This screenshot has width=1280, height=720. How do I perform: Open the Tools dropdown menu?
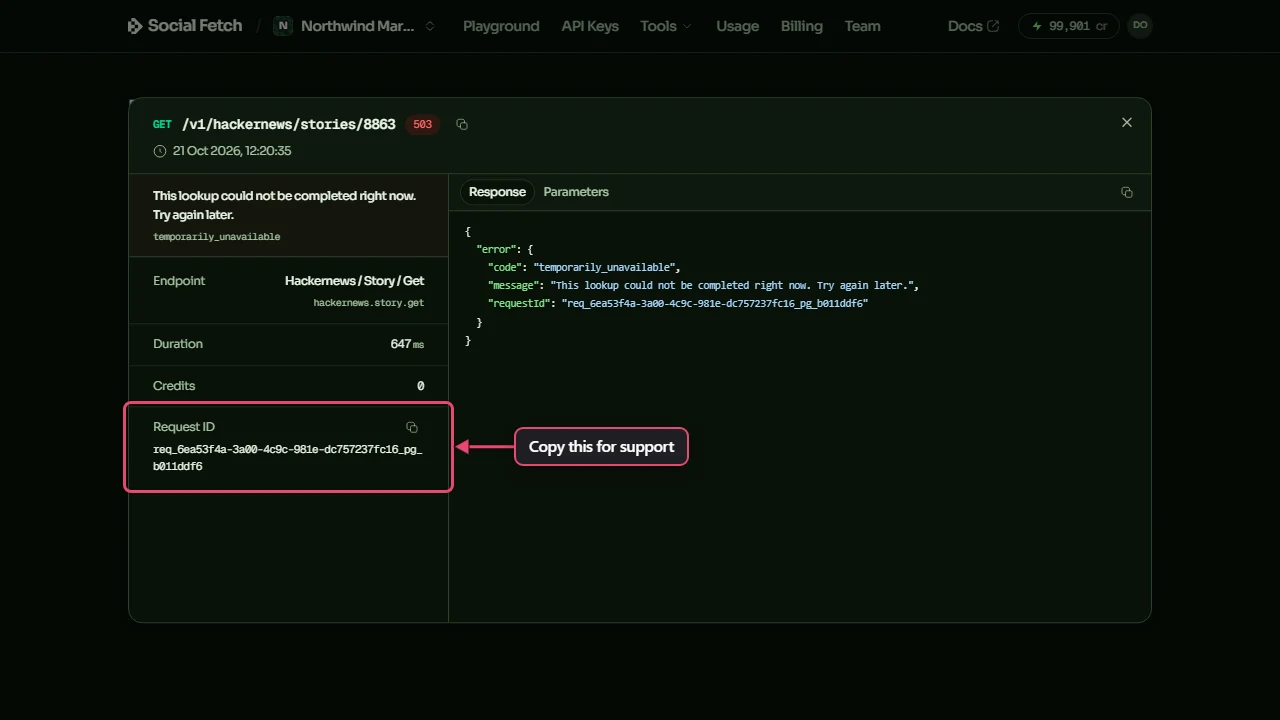(666, 26)
